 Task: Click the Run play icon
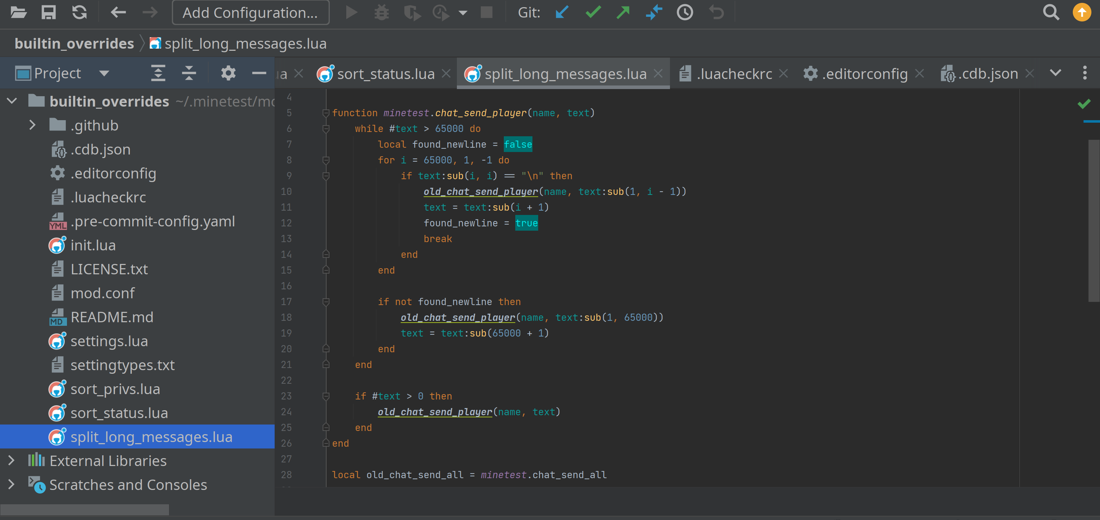pyautogui.click(x=352, y=12)
